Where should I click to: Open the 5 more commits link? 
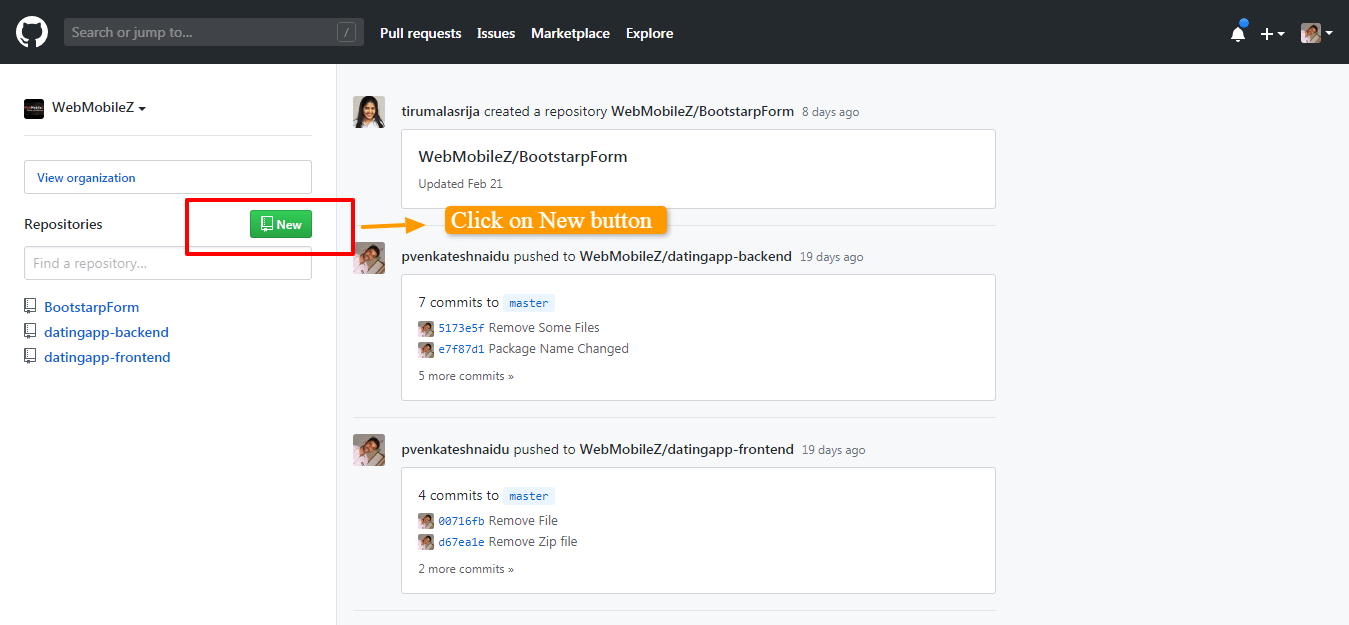point(466,376)
